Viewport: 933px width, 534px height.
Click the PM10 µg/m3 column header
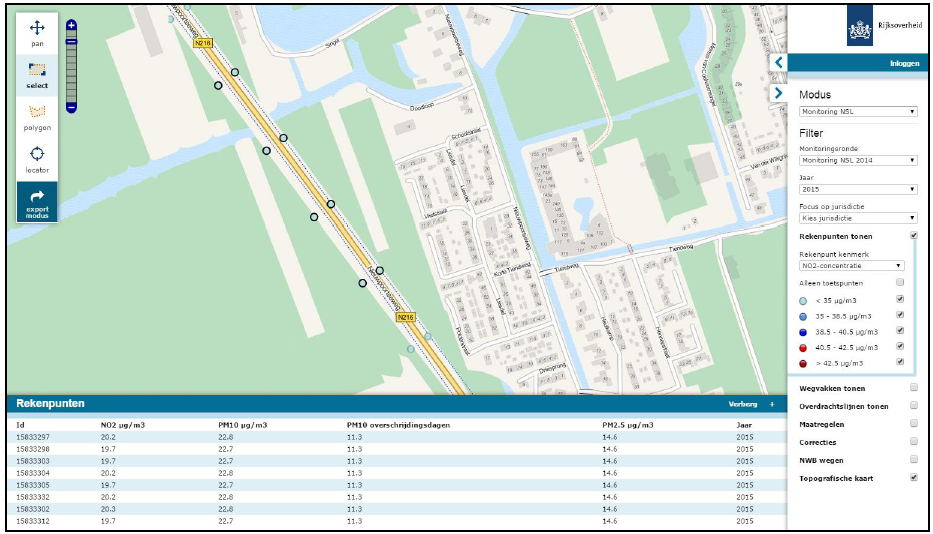point(242,425)
